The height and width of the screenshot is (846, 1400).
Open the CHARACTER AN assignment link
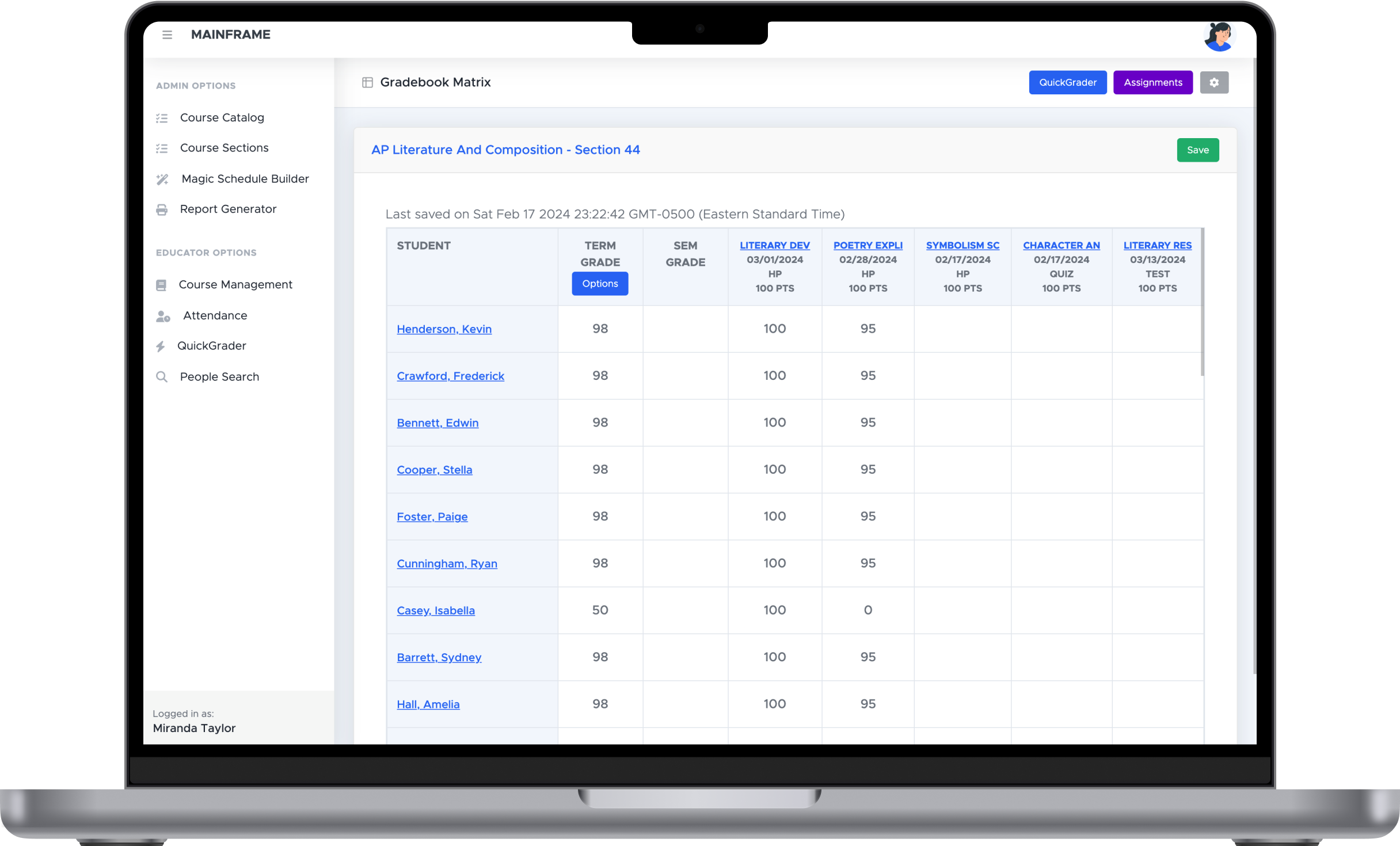tap(1061, 245)
